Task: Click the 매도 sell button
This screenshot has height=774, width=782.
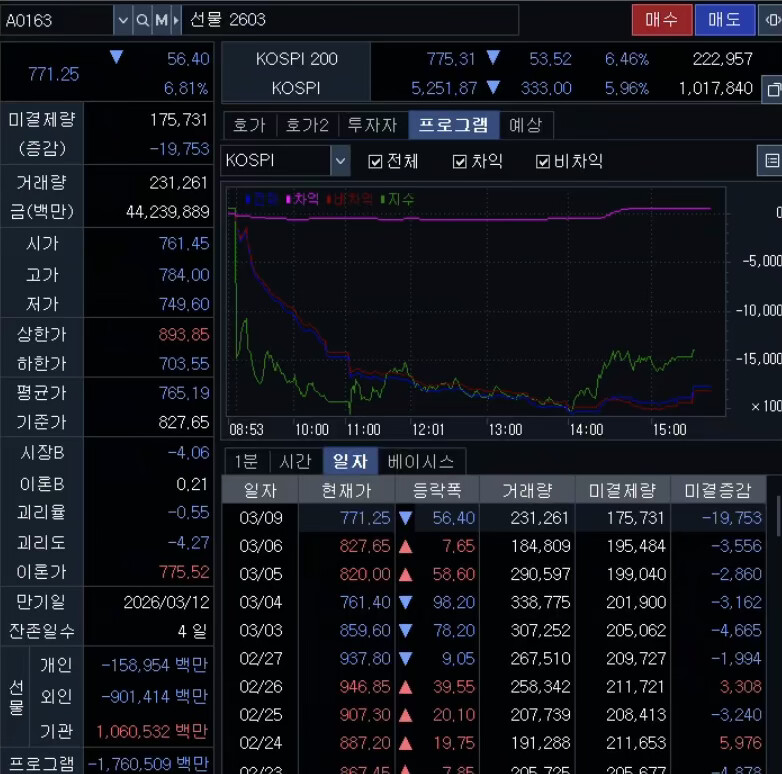Action: 725,20
